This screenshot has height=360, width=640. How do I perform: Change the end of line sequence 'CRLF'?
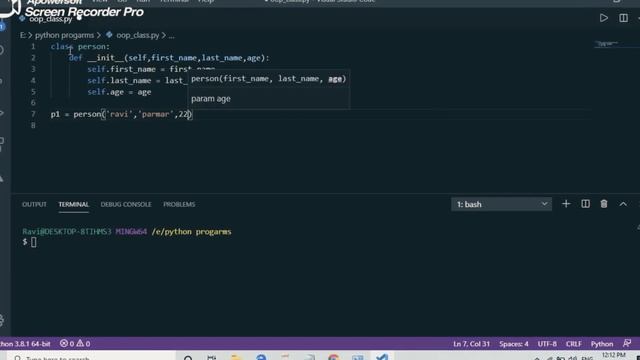click(x=573, y=344)
